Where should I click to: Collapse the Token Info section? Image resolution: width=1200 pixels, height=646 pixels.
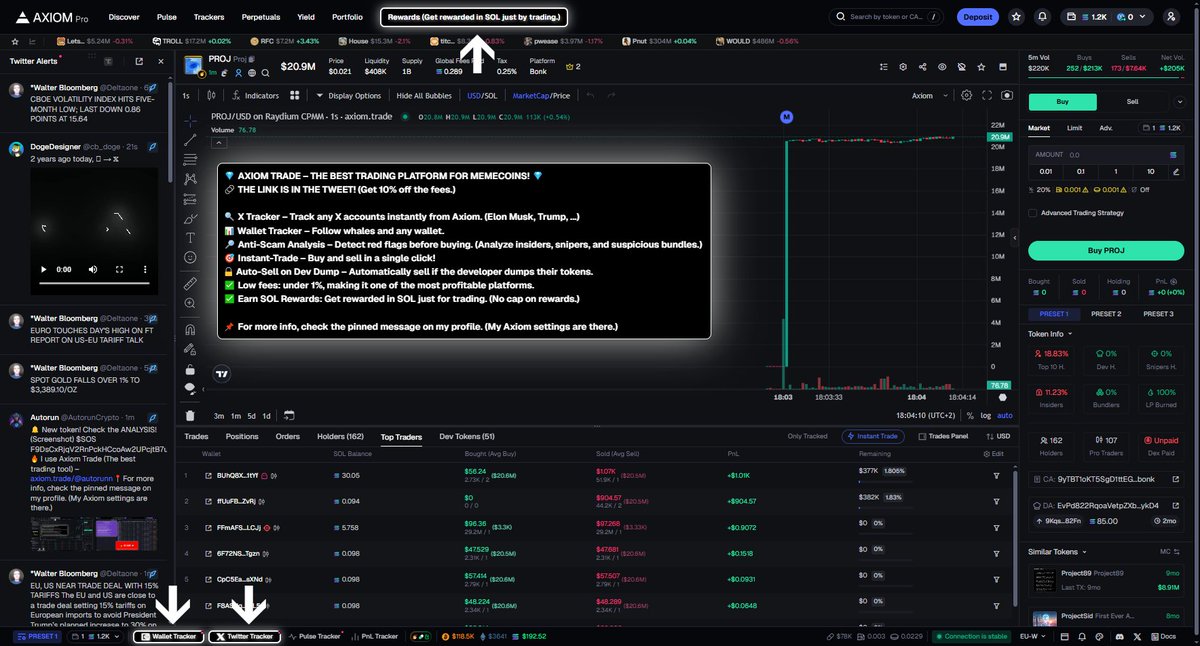tap(1049, 333)
